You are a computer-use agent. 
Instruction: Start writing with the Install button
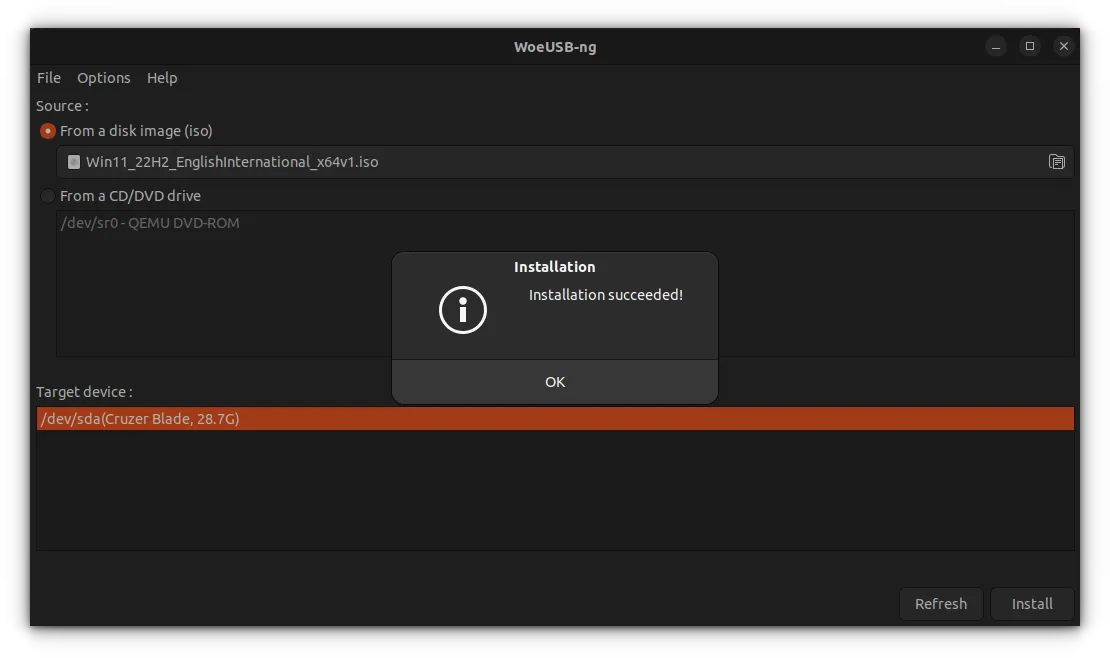tap(1032, 603)
